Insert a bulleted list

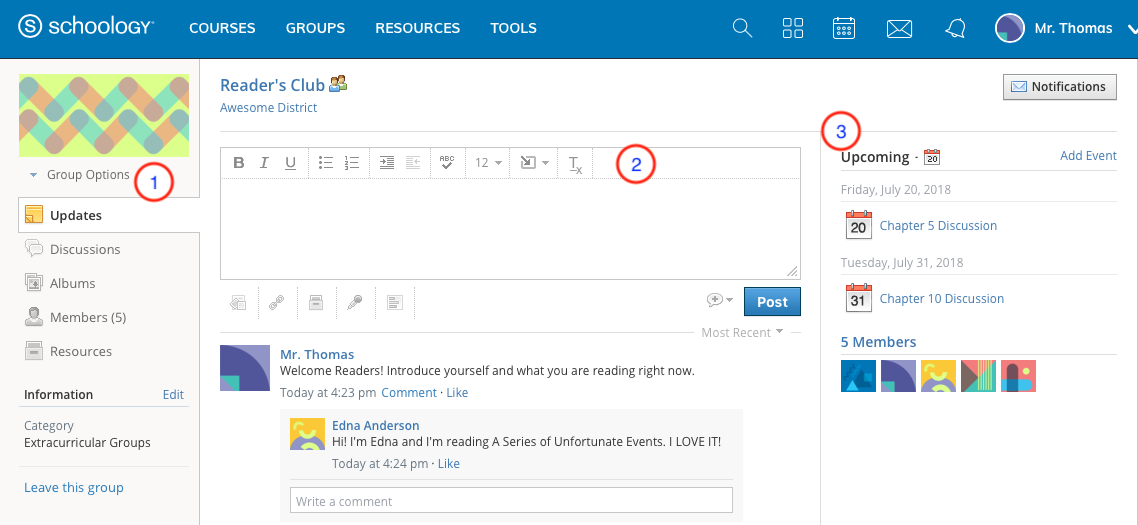tap(326, 163)
